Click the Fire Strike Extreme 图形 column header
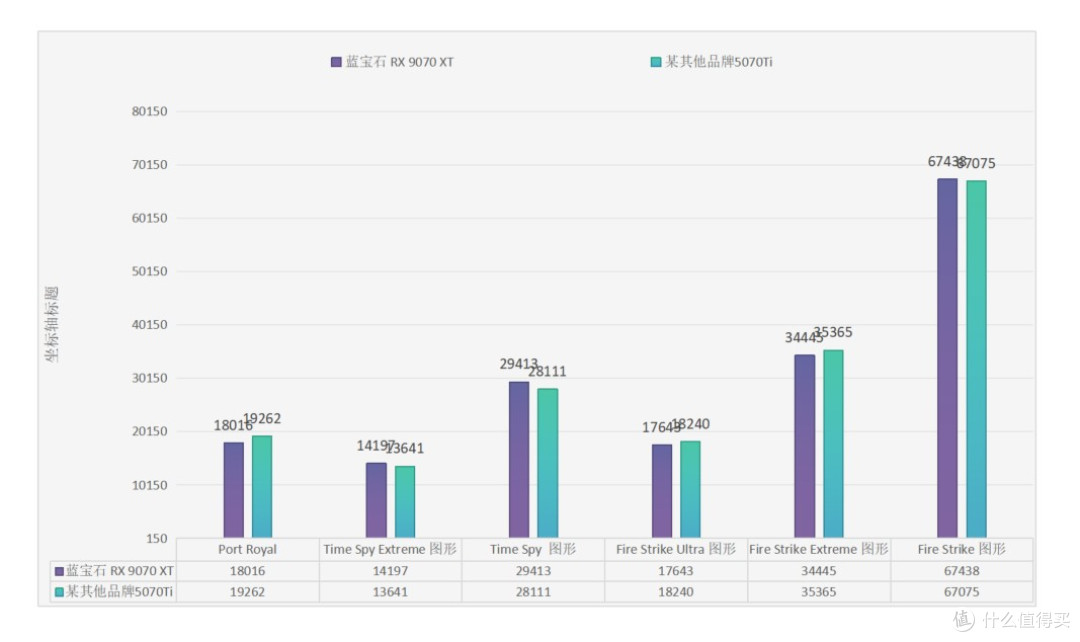Viewport: 1080px width, 642px height. (x=818, y=550)
